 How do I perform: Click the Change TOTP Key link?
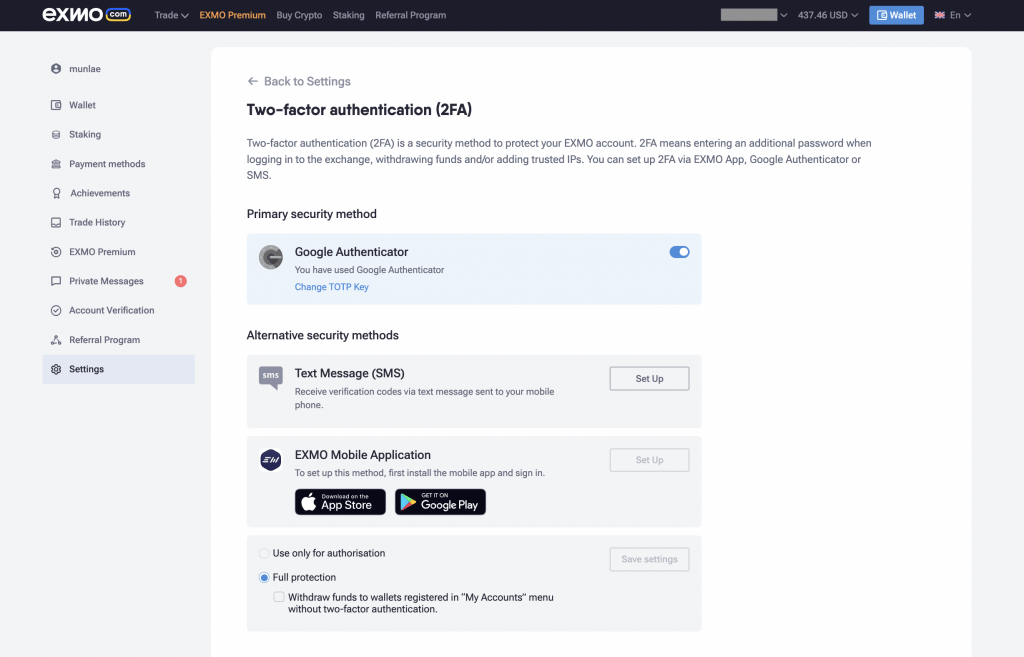click(332, 287)
